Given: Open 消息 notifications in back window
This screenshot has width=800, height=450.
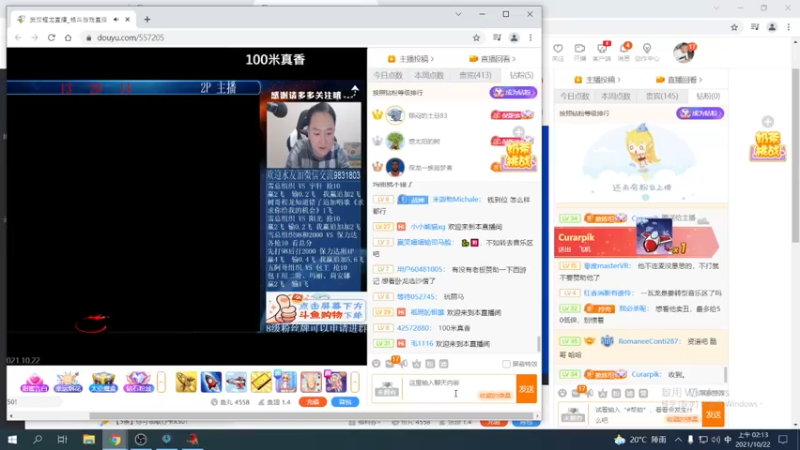Looking at the screenshot, I should 624,52.
